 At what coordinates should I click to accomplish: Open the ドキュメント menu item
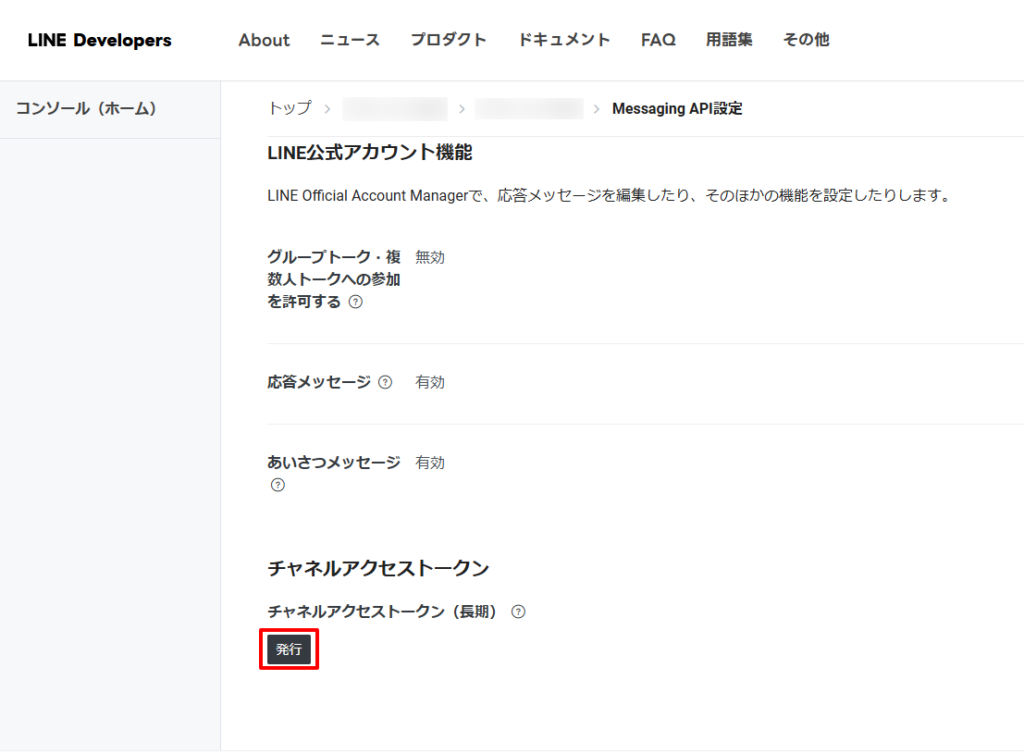tap(564, 40)
